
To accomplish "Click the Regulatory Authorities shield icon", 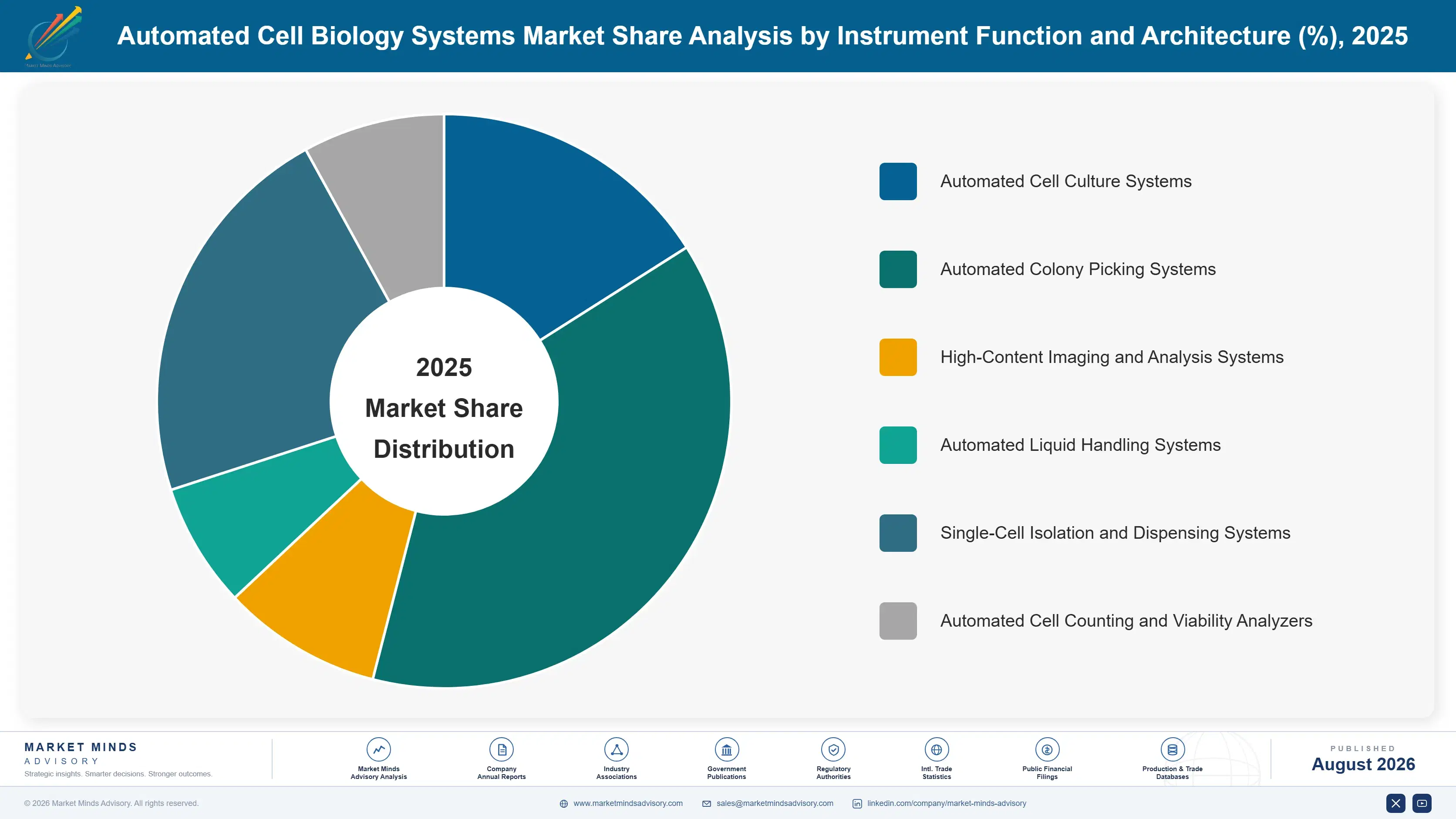I will pyautogui.click(x=833, y=749).
